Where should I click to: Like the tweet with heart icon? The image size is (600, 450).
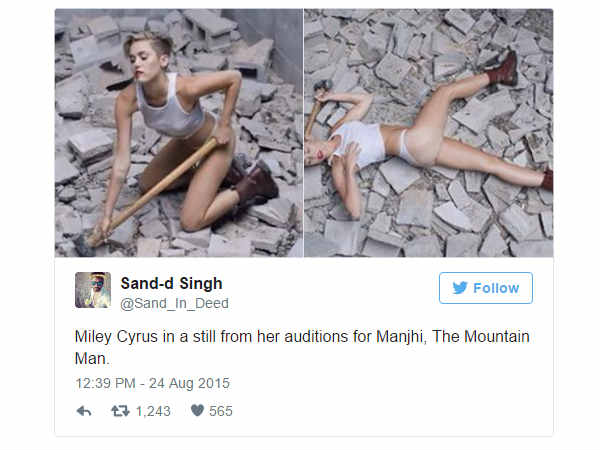[197, 411]
